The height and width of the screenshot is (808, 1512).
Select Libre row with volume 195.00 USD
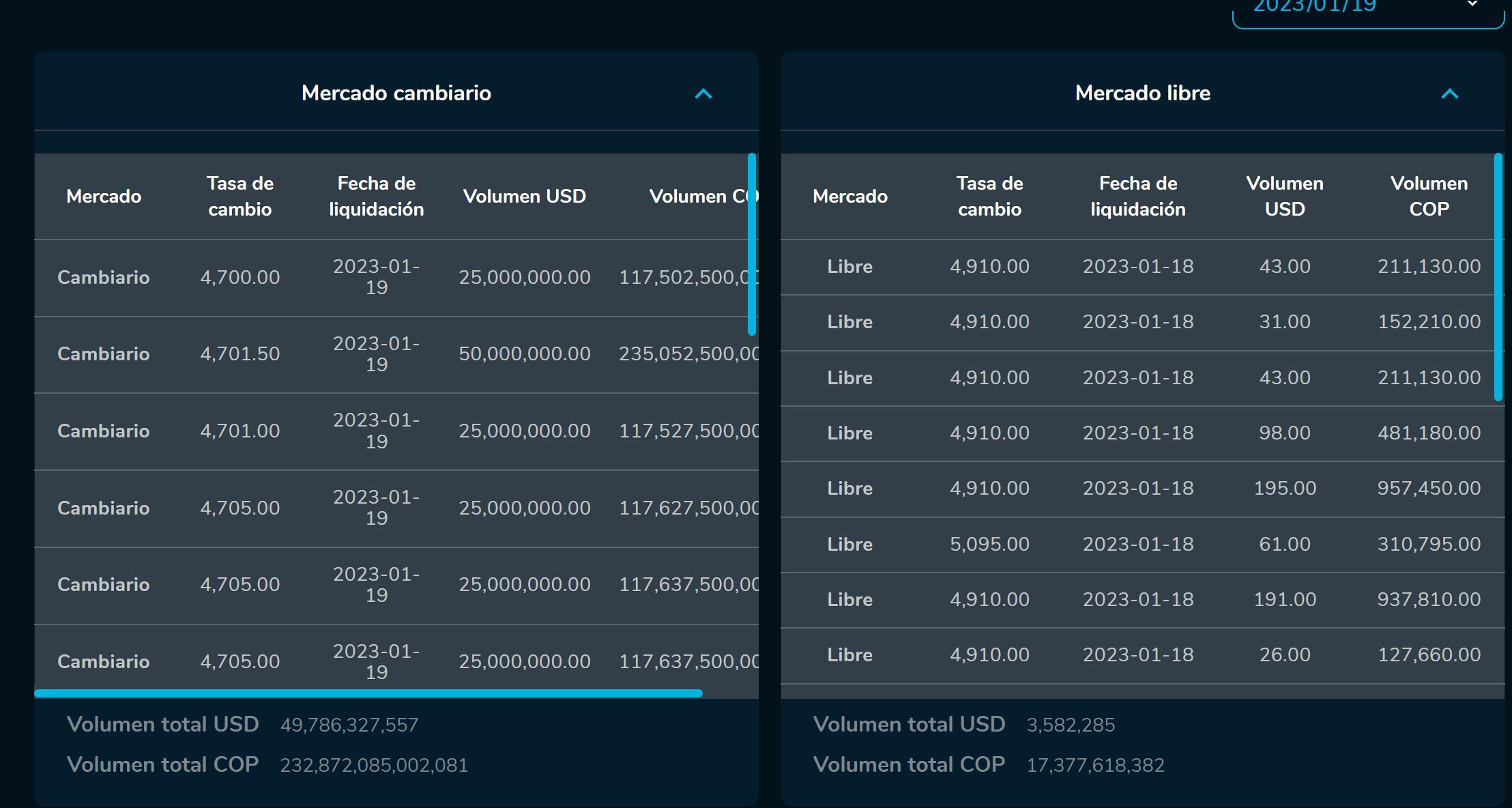pos(1284,488)
